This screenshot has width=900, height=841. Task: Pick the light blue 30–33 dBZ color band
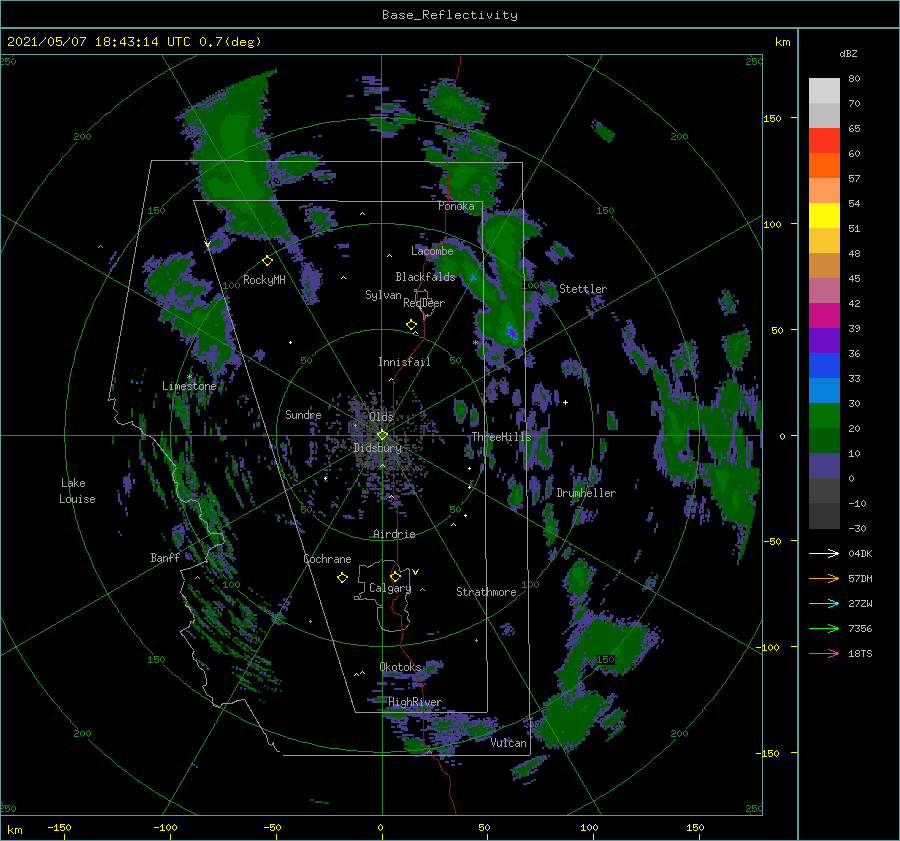pyautogui.click(x=824, y=391)
